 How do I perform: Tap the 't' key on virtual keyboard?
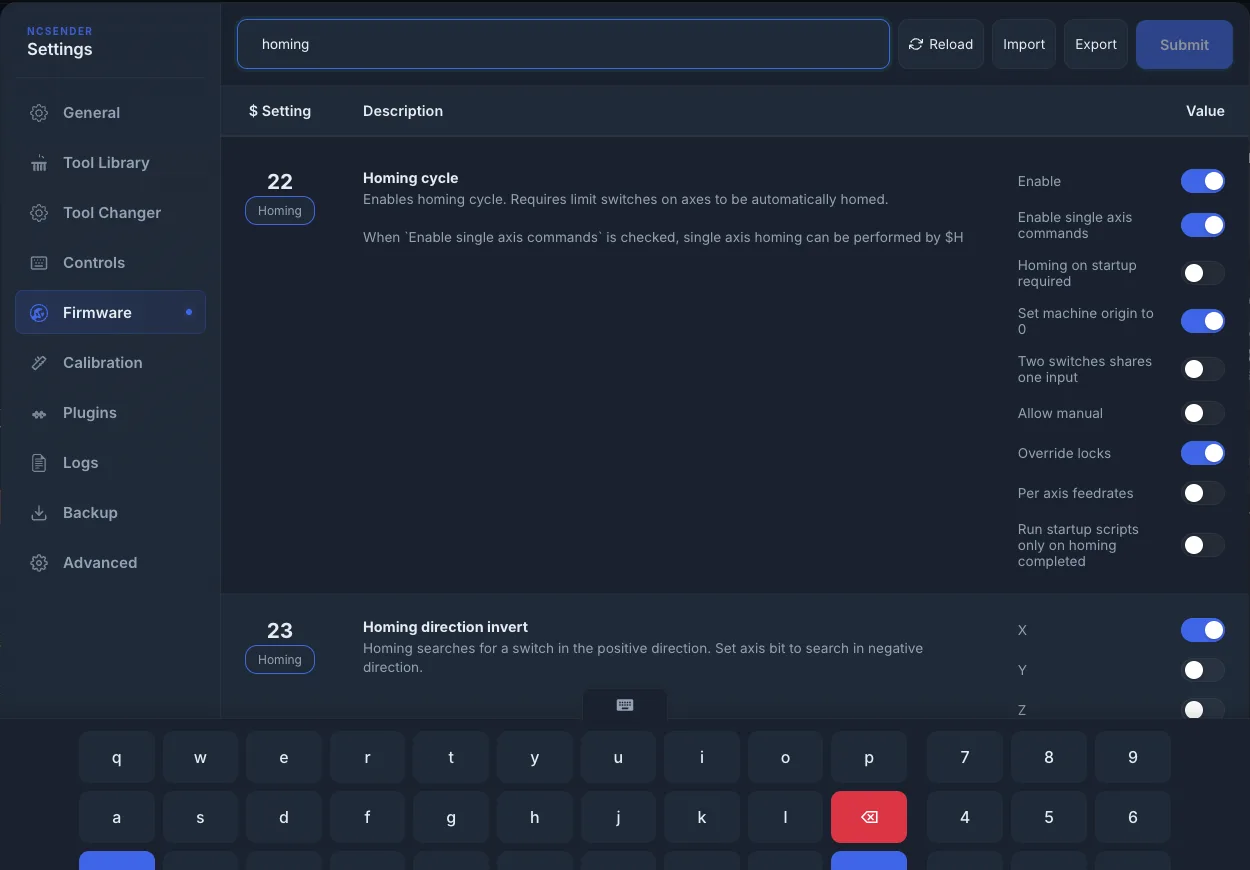[451, 757]
